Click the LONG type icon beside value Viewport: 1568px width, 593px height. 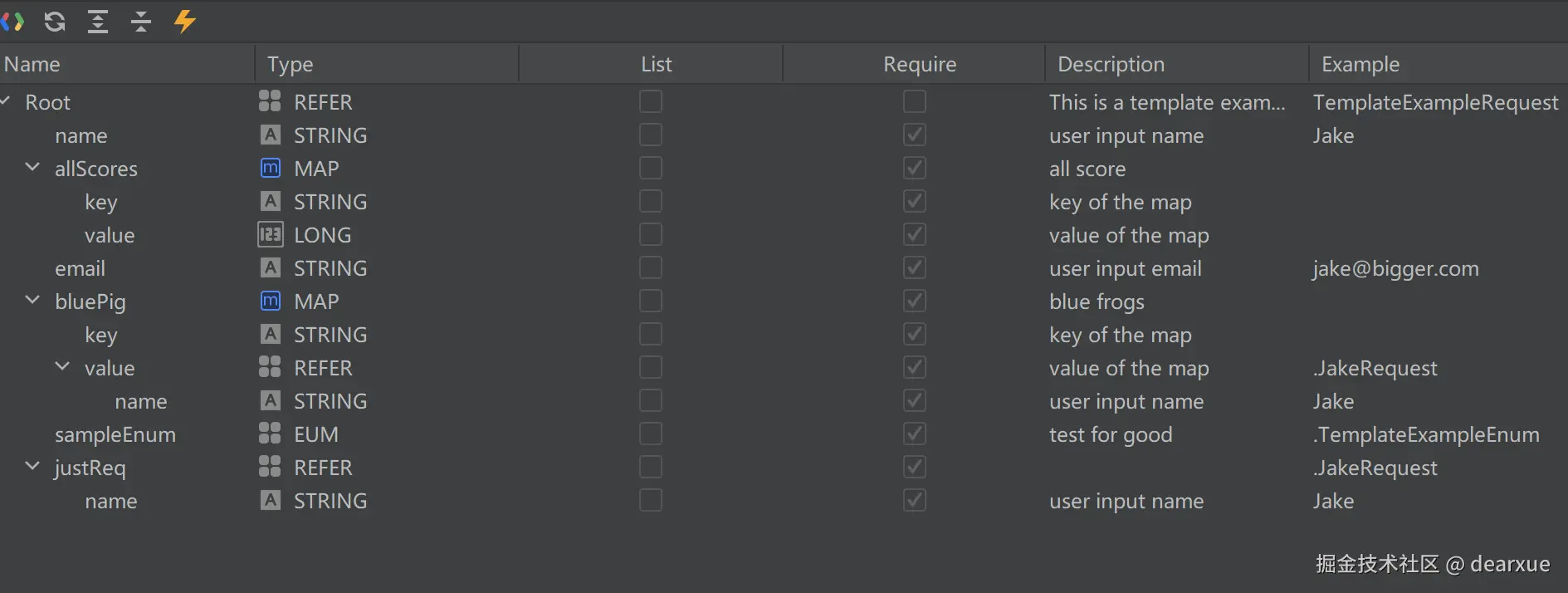271,235
